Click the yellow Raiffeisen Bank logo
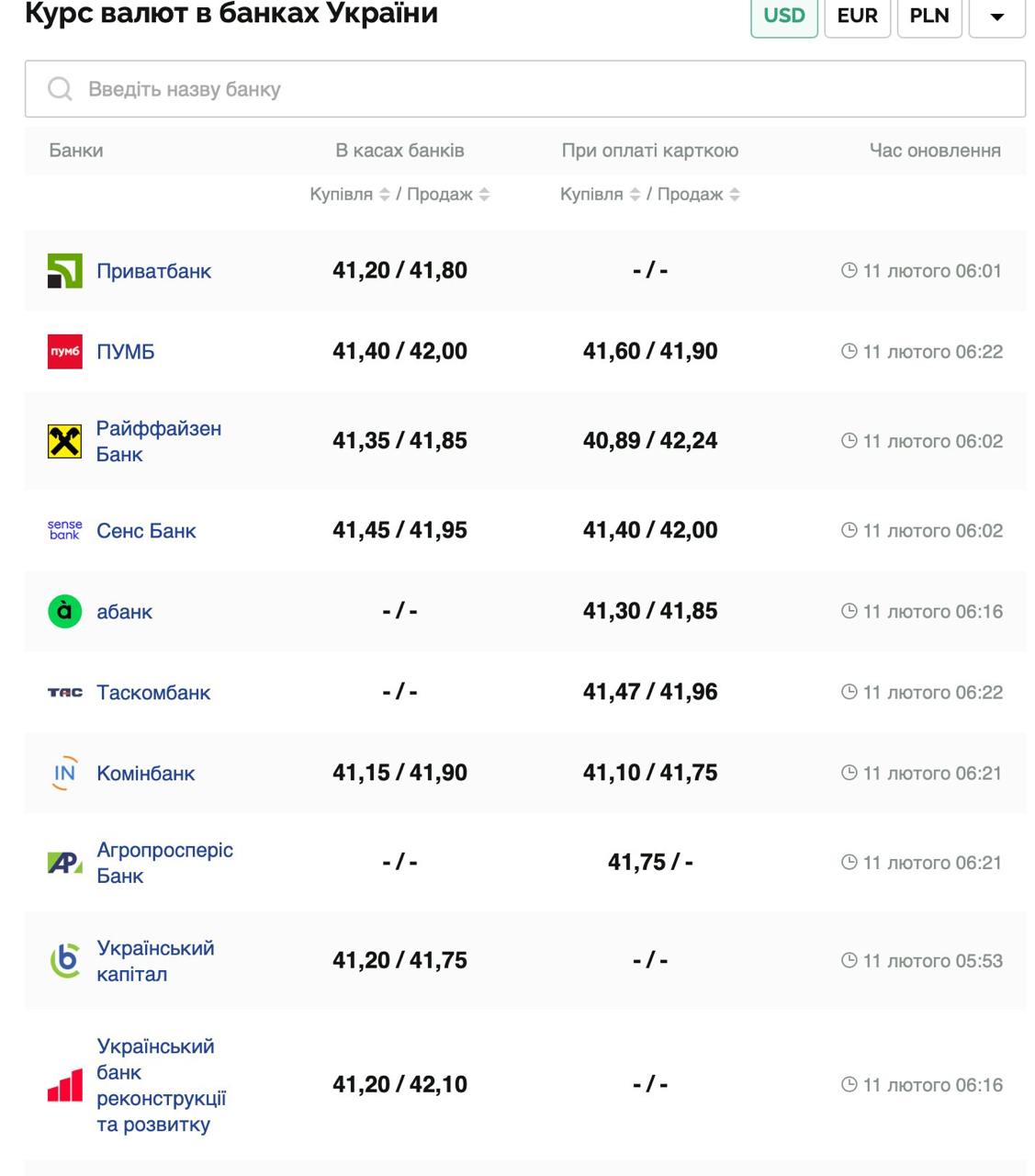1035x1176 pixels. tap(64, 441)
